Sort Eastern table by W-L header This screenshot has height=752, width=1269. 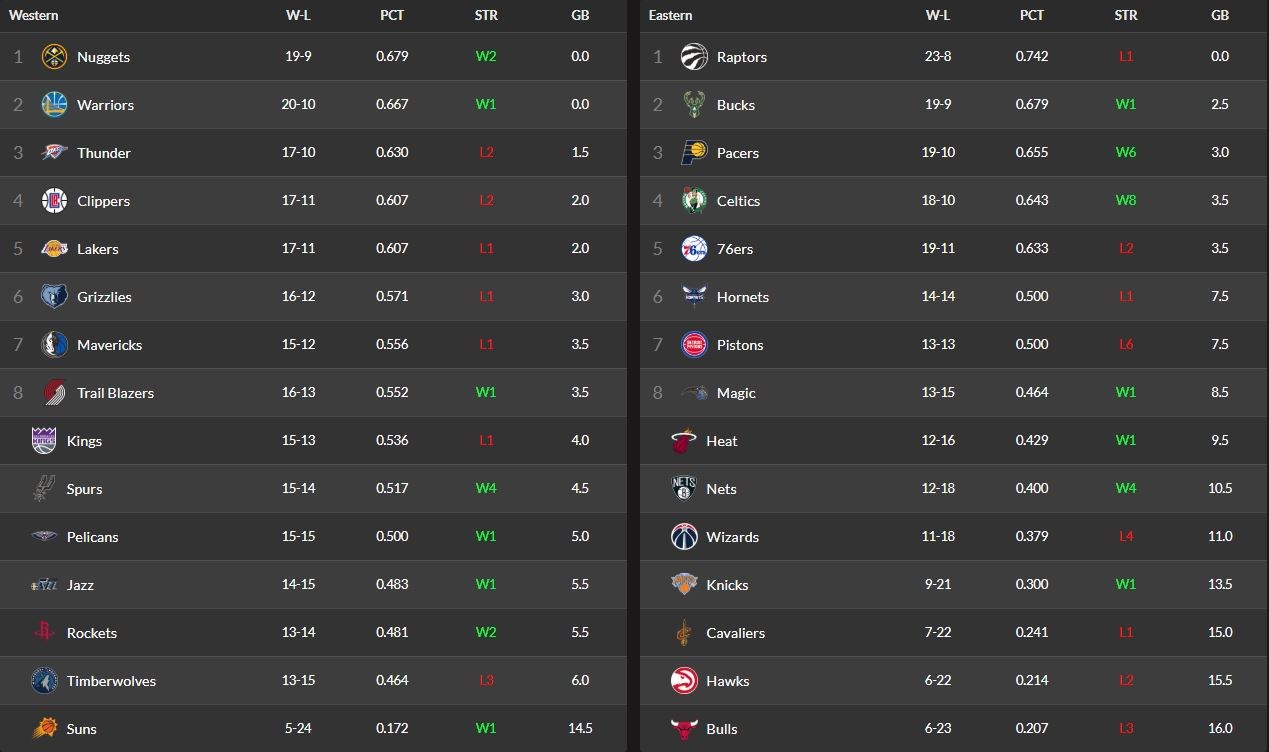pyautogui.click(x=938, y=15)
